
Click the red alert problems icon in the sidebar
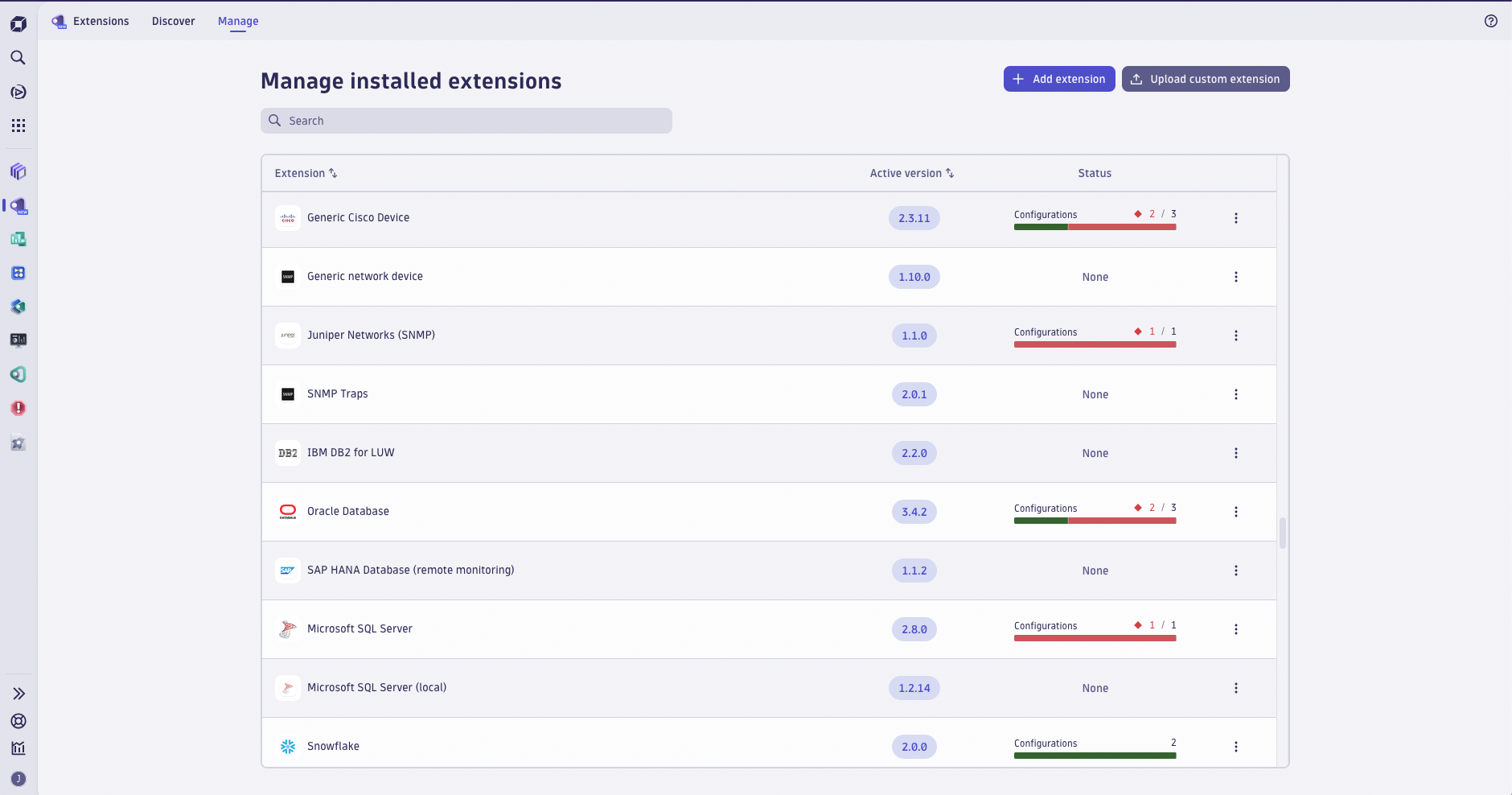coord(18,408)
